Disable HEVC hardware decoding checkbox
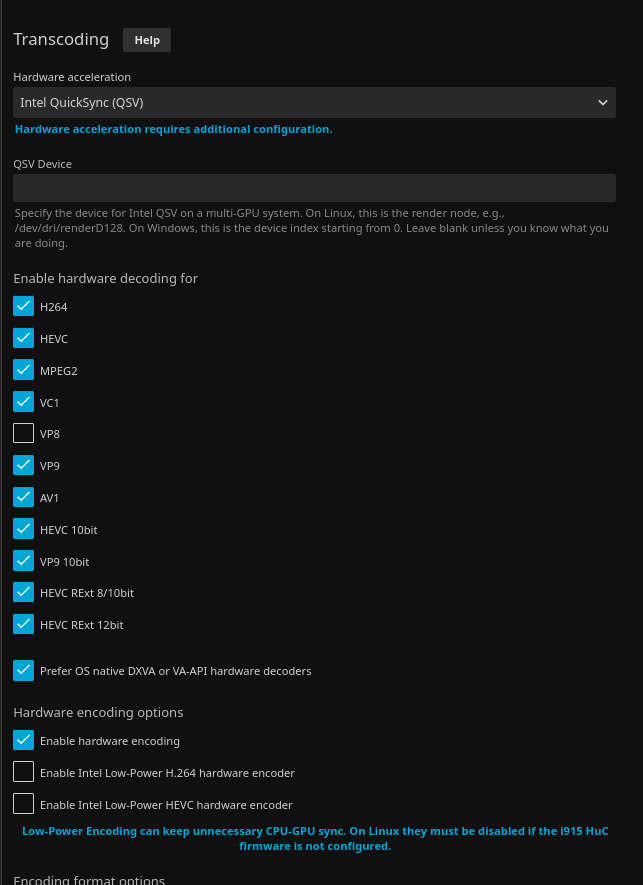This screenshot has height=885, width=643. point(24,338)
